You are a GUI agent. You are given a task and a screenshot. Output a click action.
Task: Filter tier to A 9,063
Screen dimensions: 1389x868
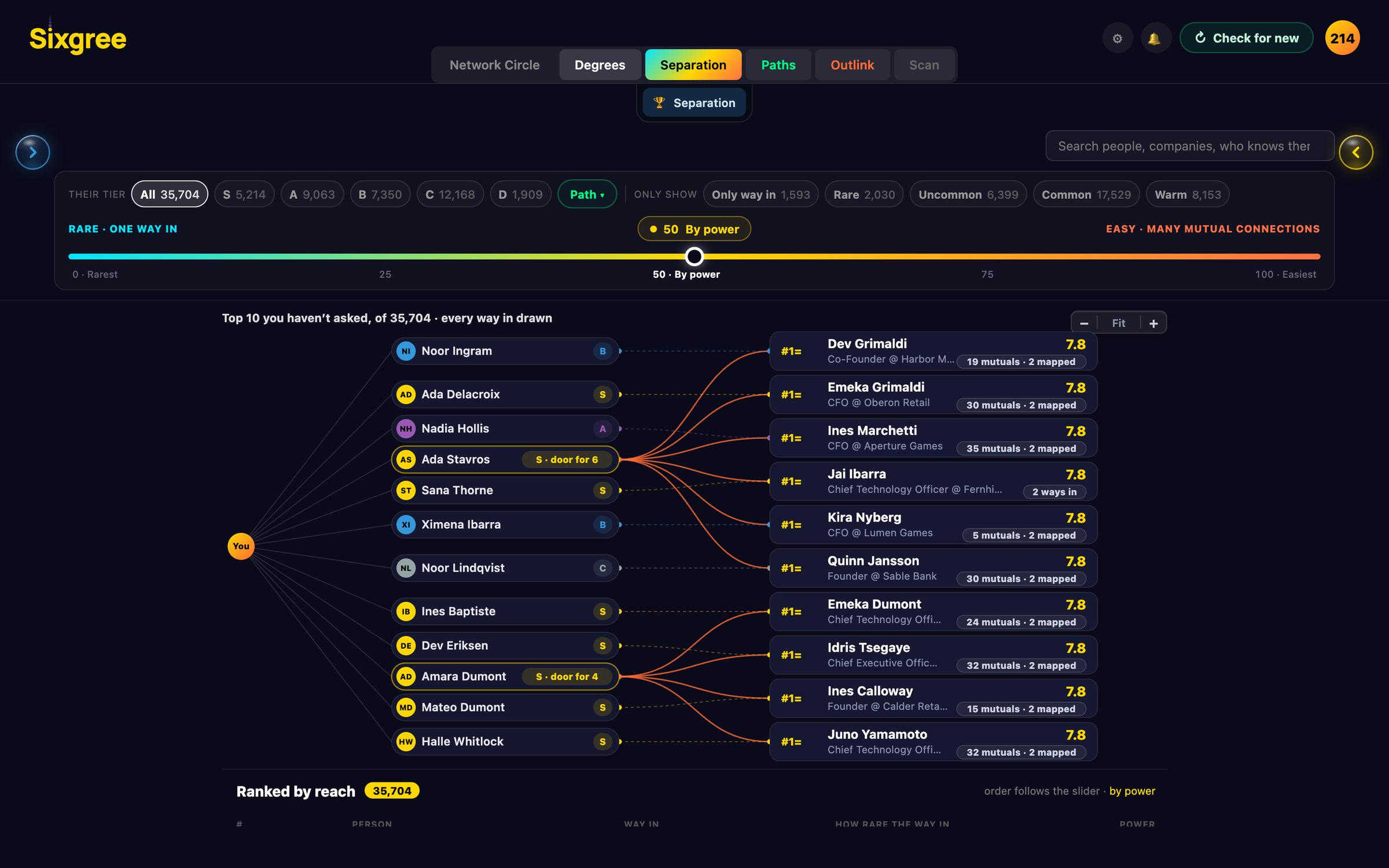tap(312, 194)
